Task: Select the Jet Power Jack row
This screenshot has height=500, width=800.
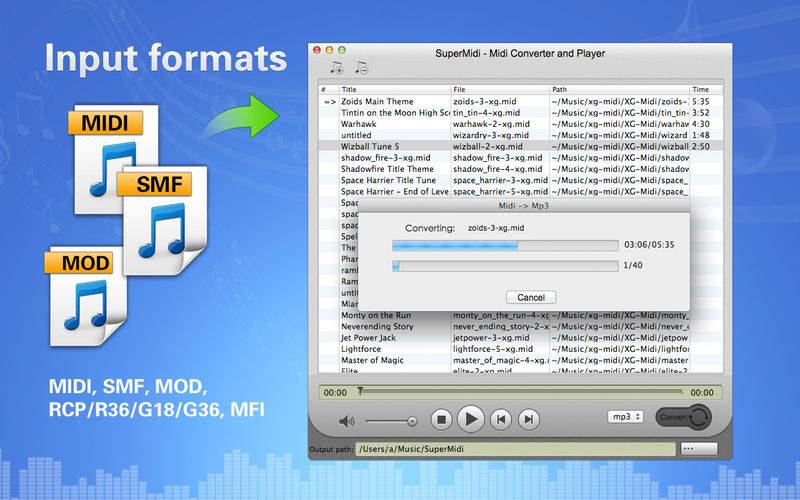Action: coord(520,338)
